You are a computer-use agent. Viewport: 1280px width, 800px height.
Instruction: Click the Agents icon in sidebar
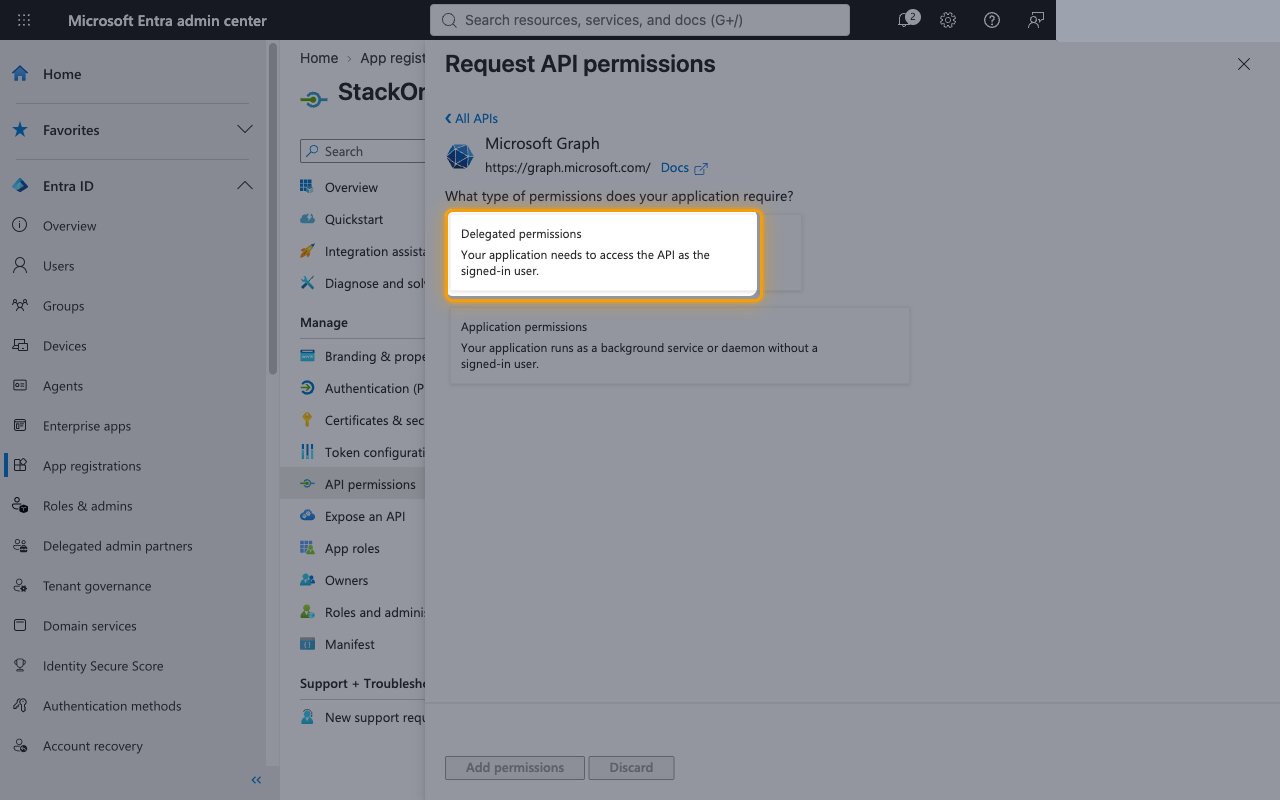[20, 386]
